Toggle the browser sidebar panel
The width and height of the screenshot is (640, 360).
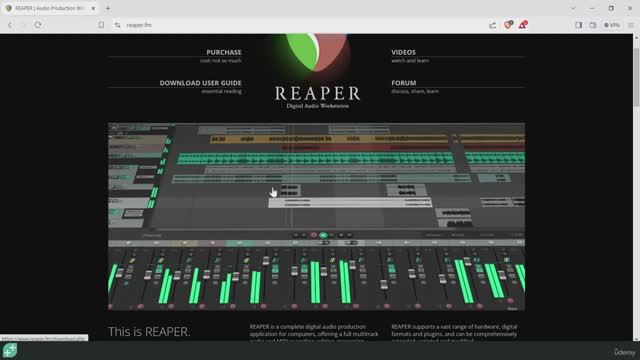pos(578,25)
